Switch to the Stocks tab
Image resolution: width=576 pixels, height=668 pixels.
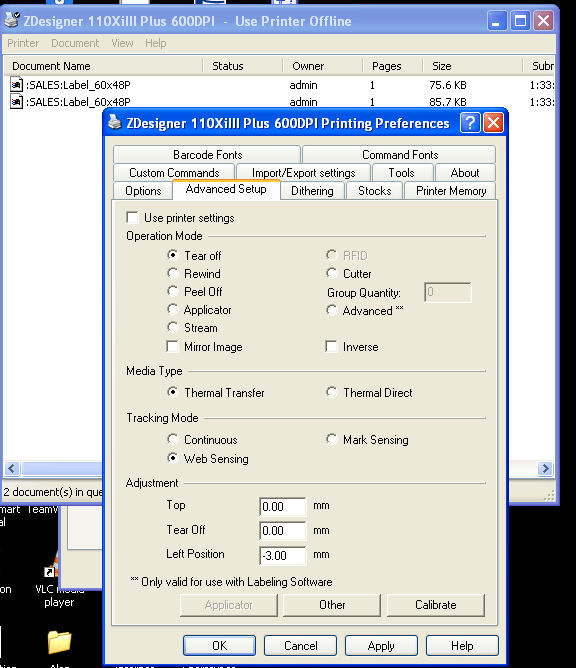click(374, 191)
